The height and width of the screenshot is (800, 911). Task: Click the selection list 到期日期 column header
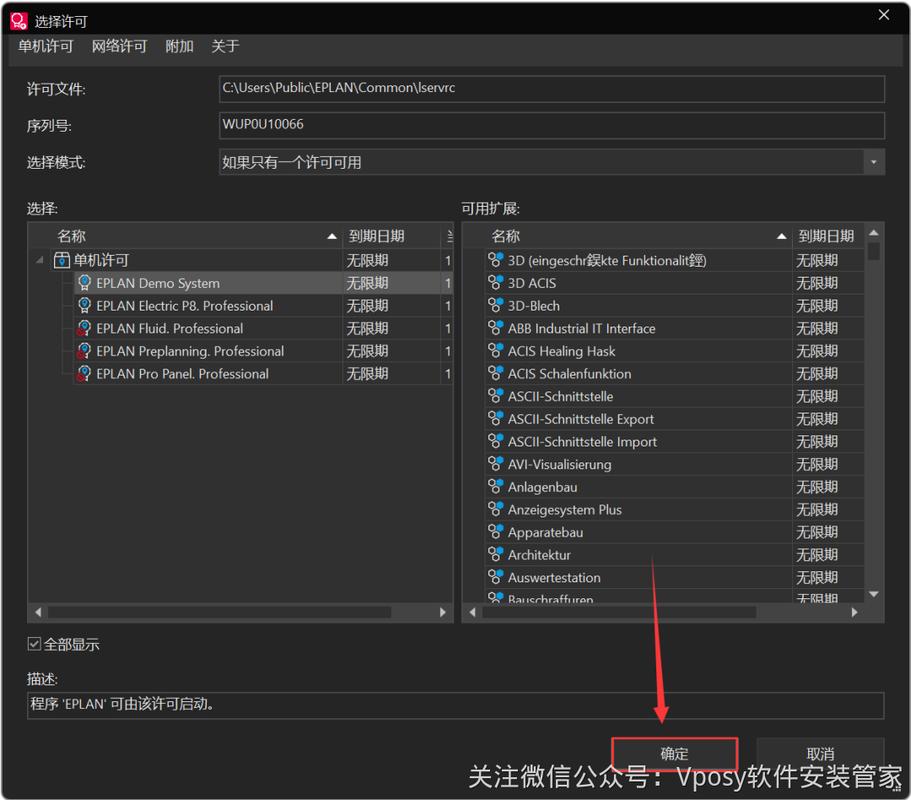[x=392, y=236]
